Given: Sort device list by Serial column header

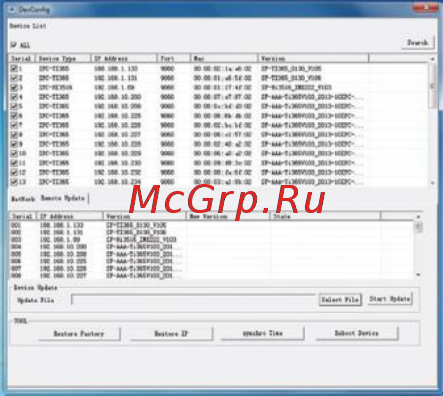Looking at the screenshot, I should click(x=22, y=59).
